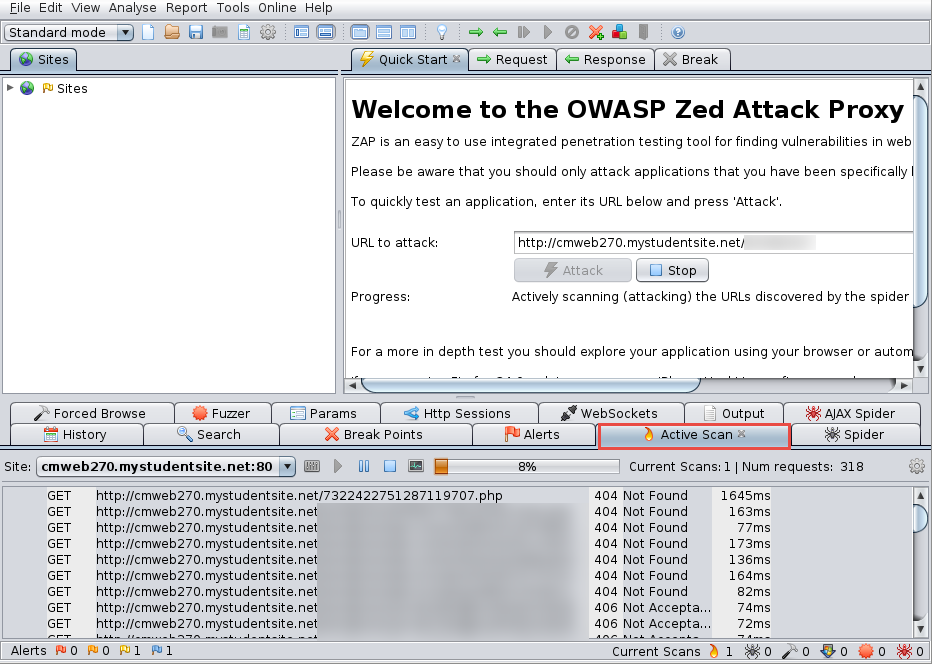Viewport: 932px width, 664px height.
Task: Click the 8% active scan progress bar
Action: pos(527,467)
